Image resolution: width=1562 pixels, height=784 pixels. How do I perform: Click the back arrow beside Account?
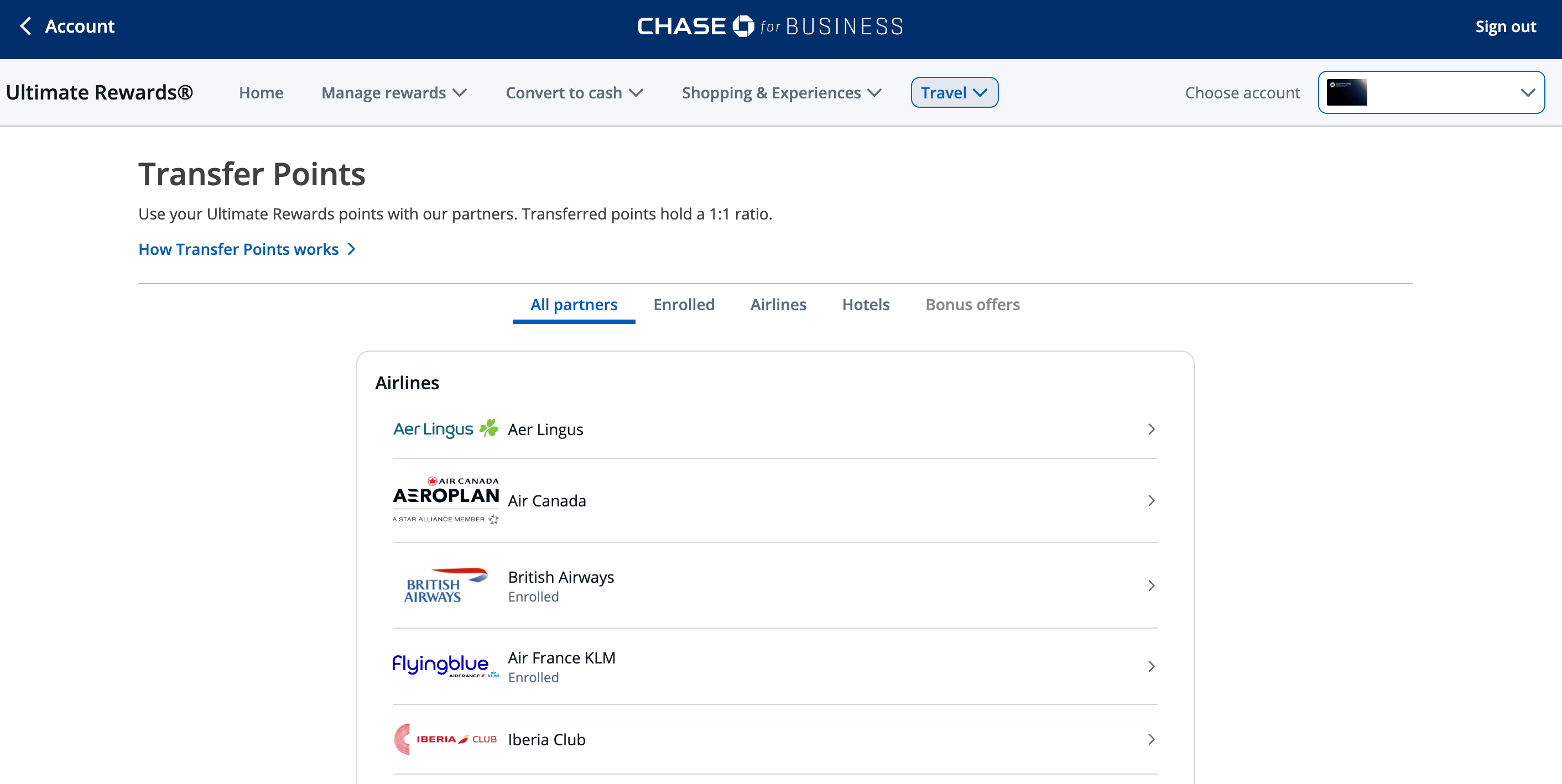(25, 26)
